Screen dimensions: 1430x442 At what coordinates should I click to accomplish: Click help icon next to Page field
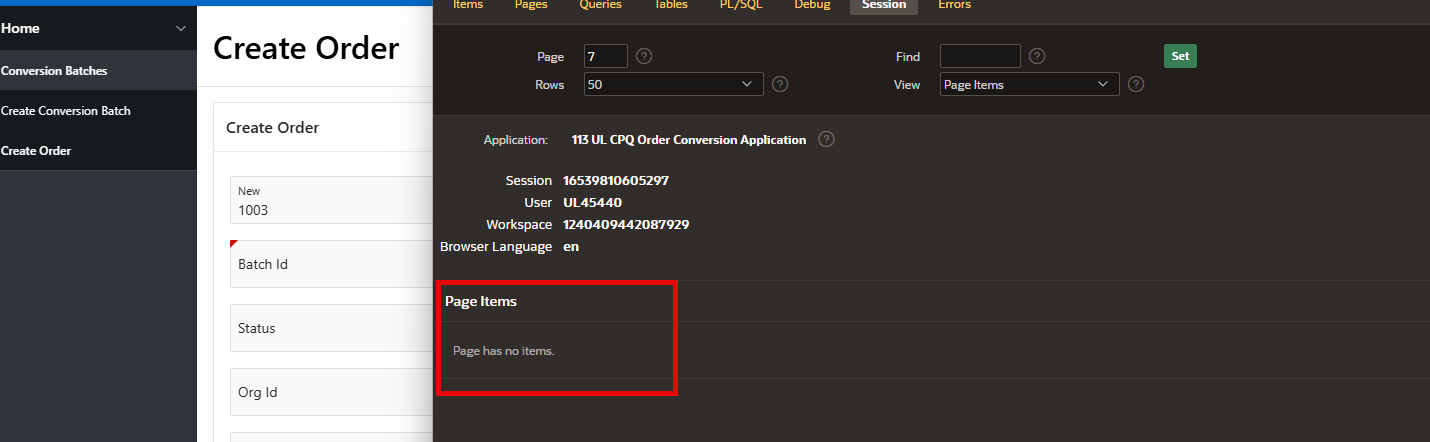point(644,56)
